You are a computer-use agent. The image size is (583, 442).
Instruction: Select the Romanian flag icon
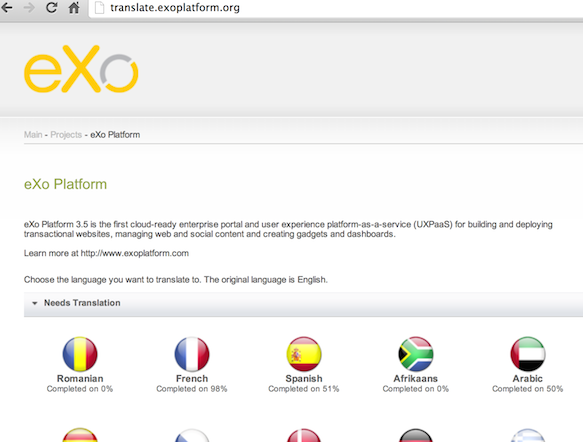80,354
